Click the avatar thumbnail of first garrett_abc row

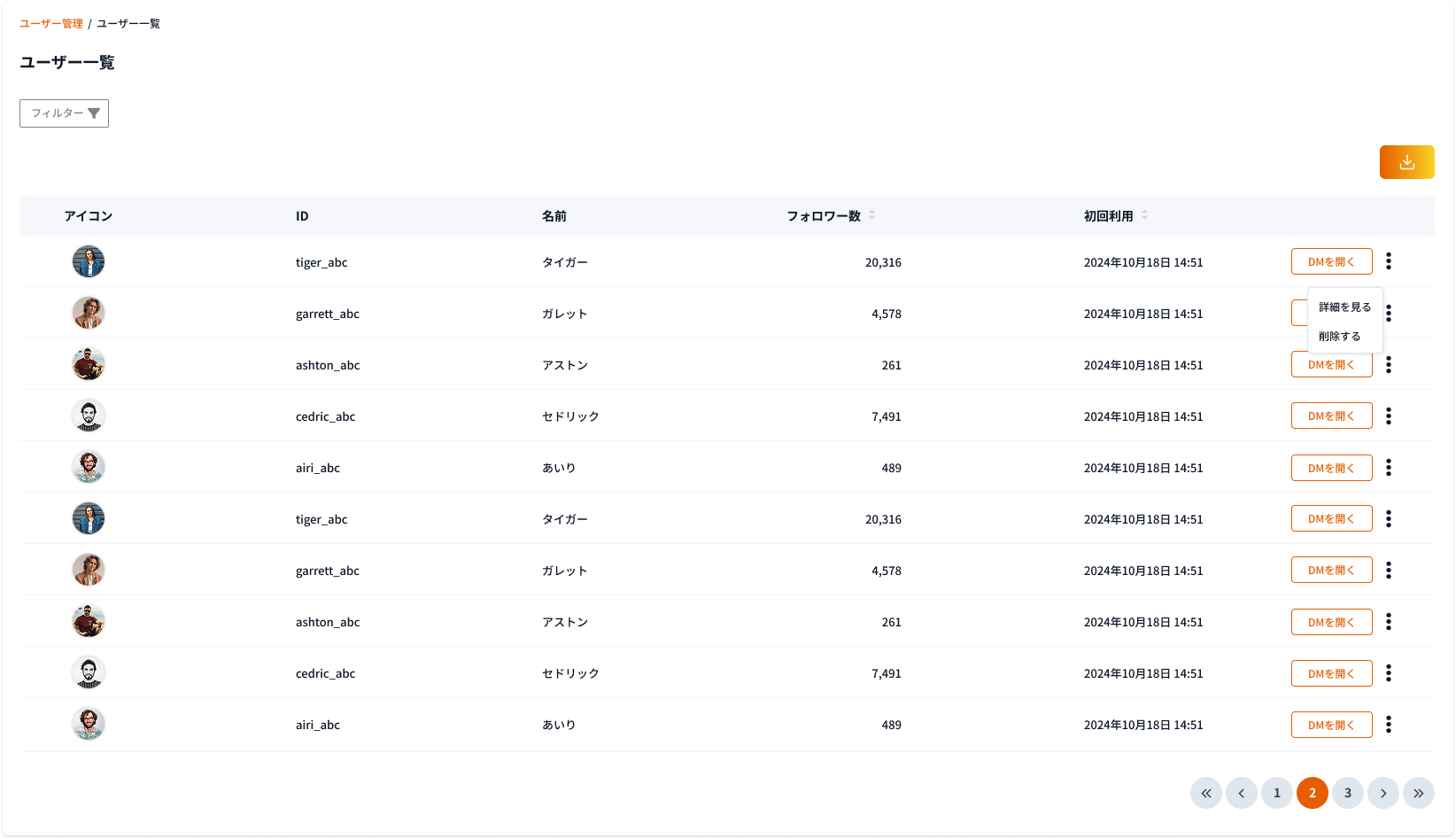point(89,313)
